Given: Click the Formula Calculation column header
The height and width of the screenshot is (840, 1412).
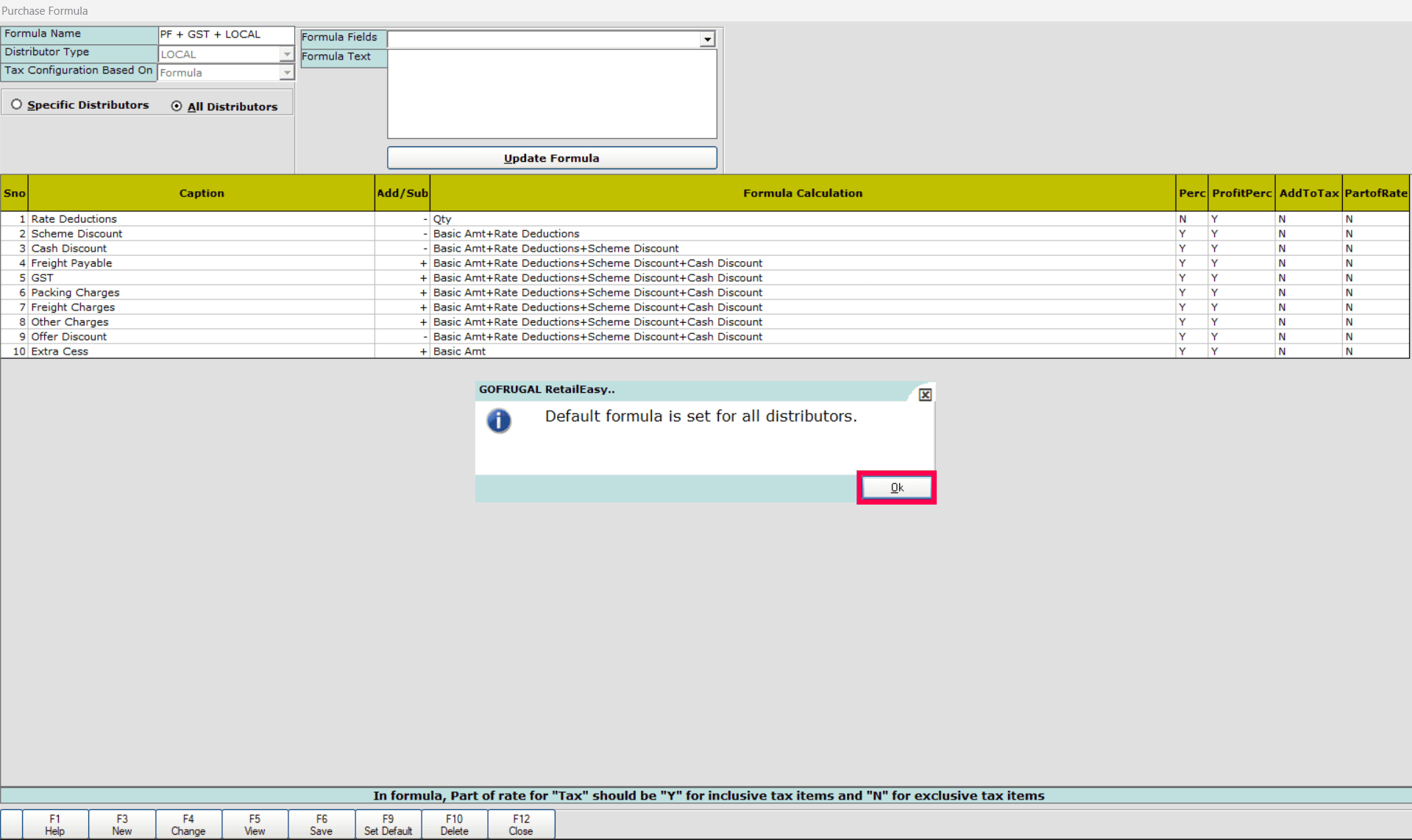Looking at the screenshot, I should click(x=803, y=193).
